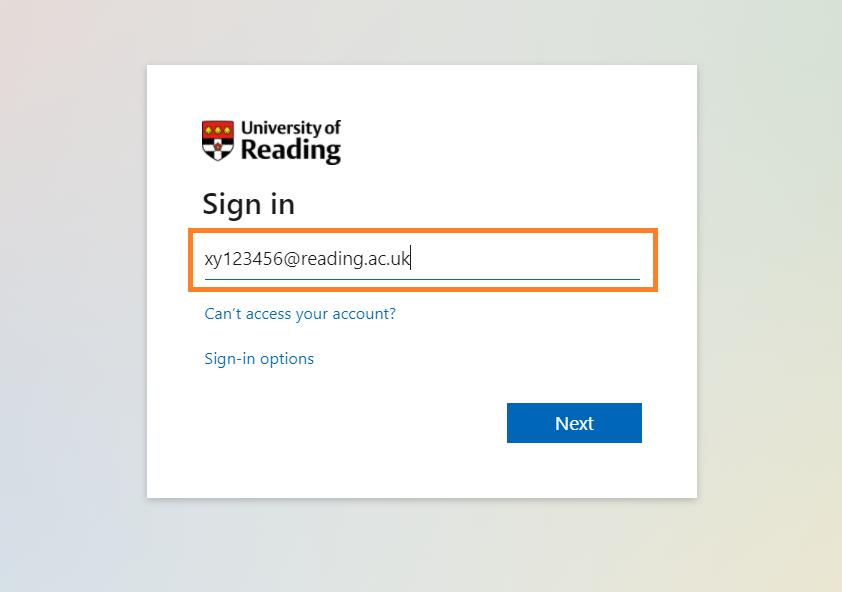Image resolution: width=842 pixels, height=592 pixels.
Task: Click the end of the entered email address
Action: click(x=411, y=260)
